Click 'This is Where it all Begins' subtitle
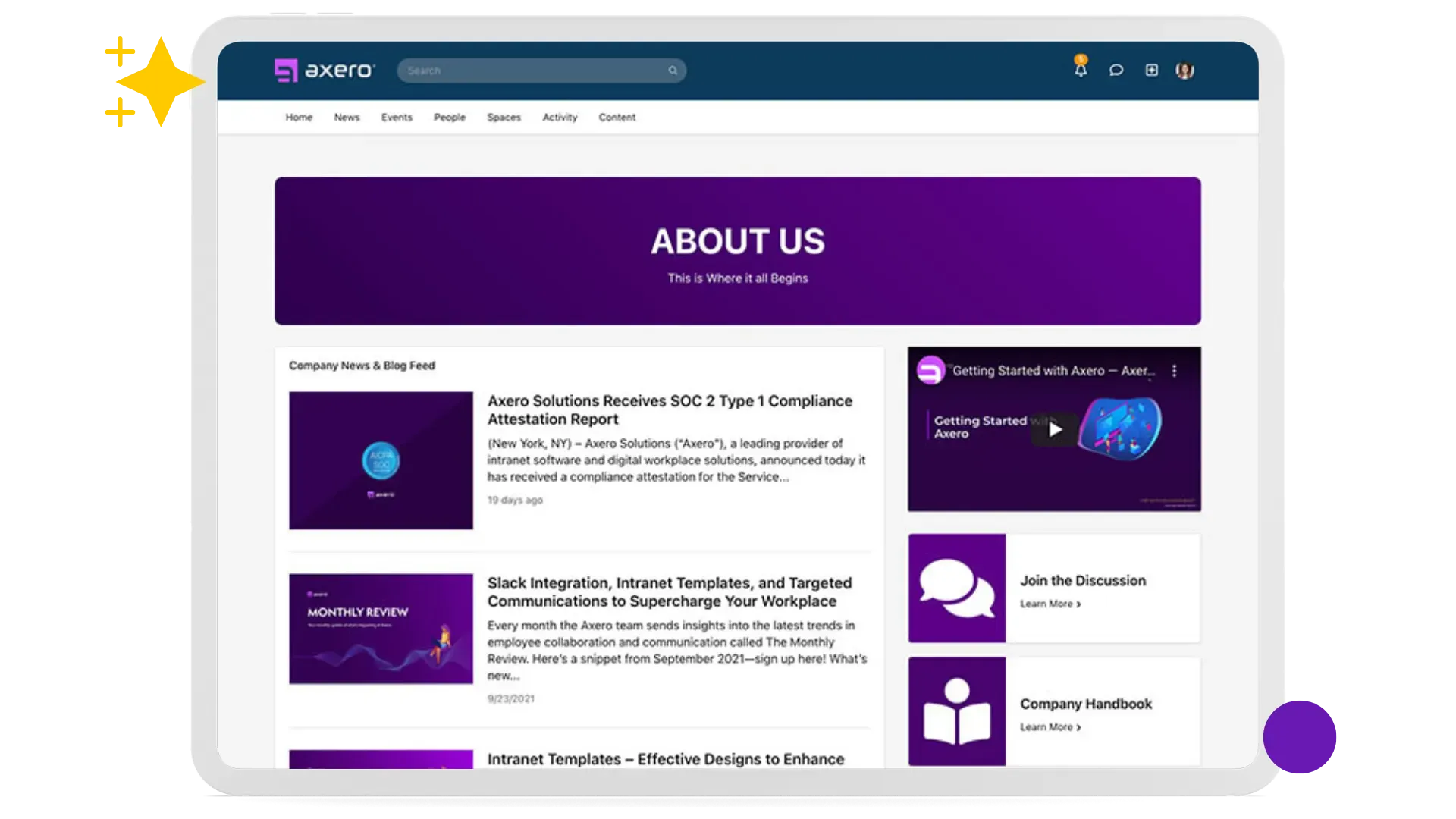The image size is (1456, 819). 738,278
